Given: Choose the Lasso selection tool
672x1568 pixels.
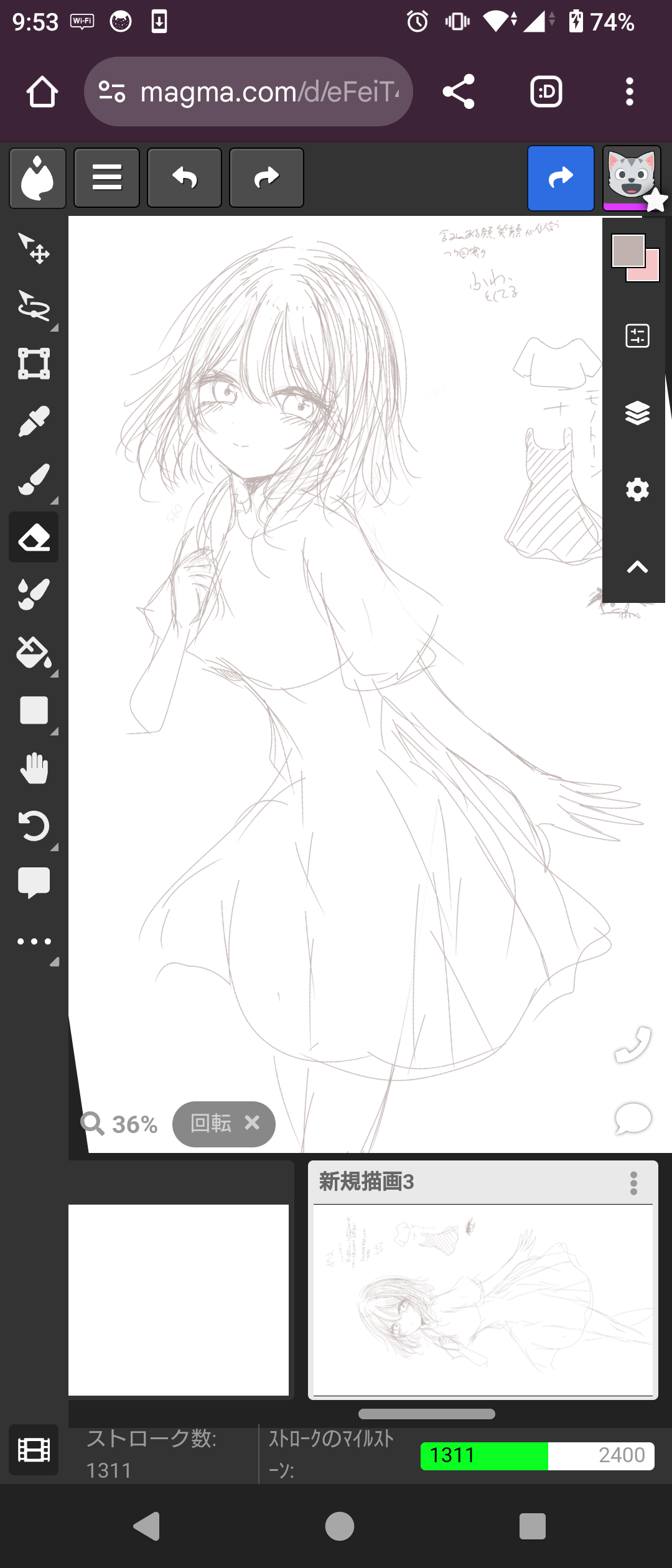Looking at the screenshot, I should pos(34,306).
